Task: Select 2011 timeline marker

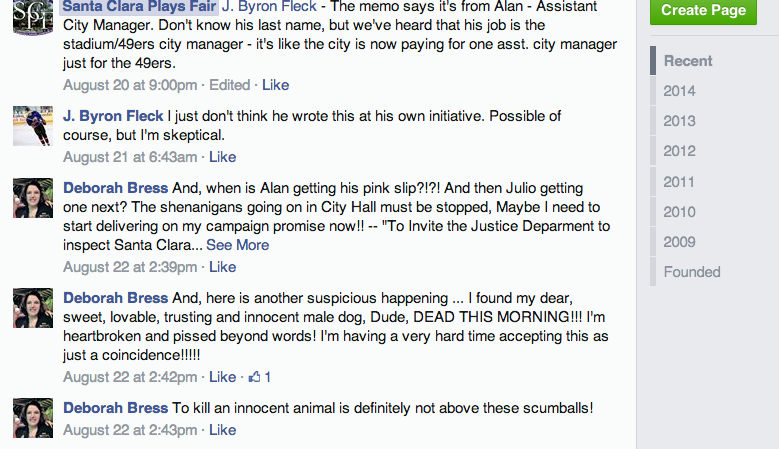Action: point(679,182)
